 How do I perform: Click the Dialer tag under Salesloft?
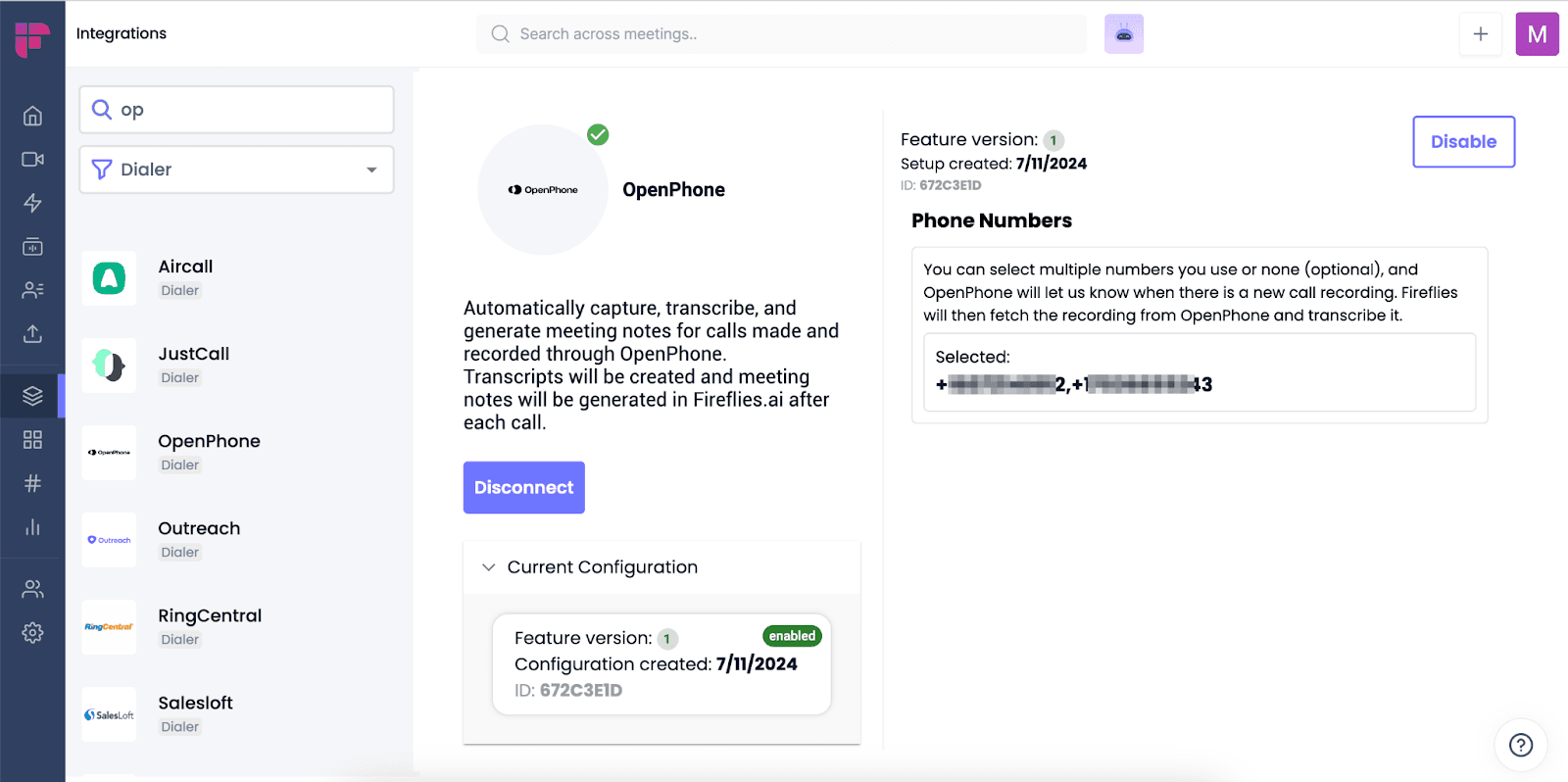click(x=180, y=726)
